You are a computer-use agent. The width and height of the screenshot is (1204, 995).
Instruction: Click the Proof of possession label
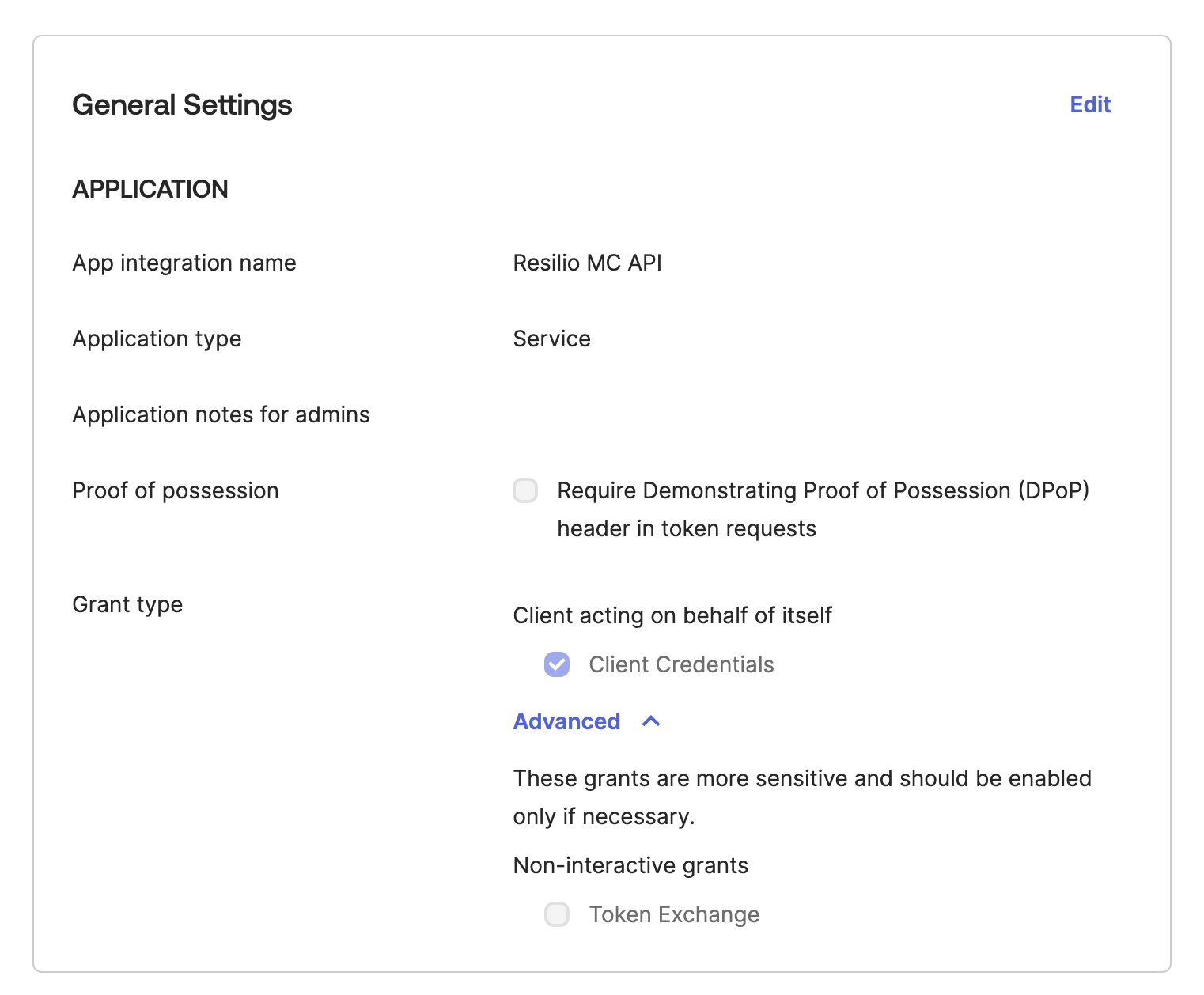click(x=175, y=490)
